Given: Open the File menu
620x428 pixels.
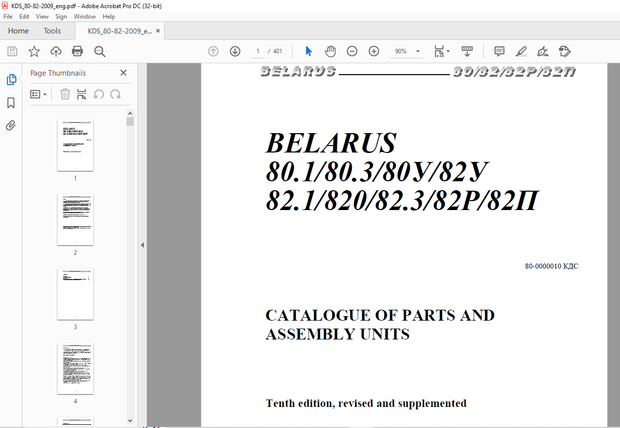Looking at the screenshot, I should pyautogui.click(x=8, y=17).
